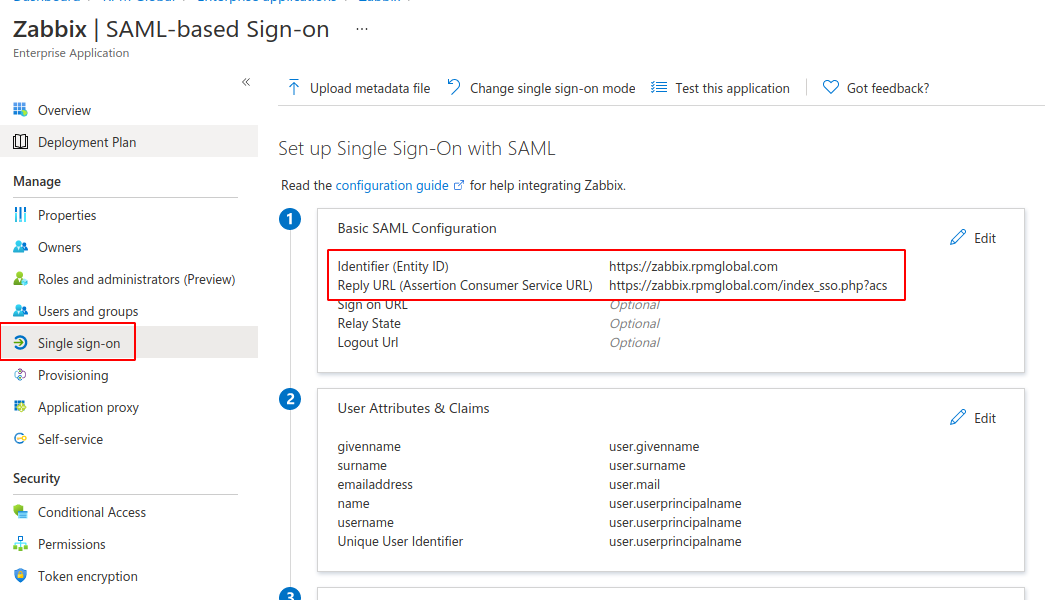The height and width of the screenshot is (600, 1045).
Task: Open the configuration guide link
Action: (392, 185)
